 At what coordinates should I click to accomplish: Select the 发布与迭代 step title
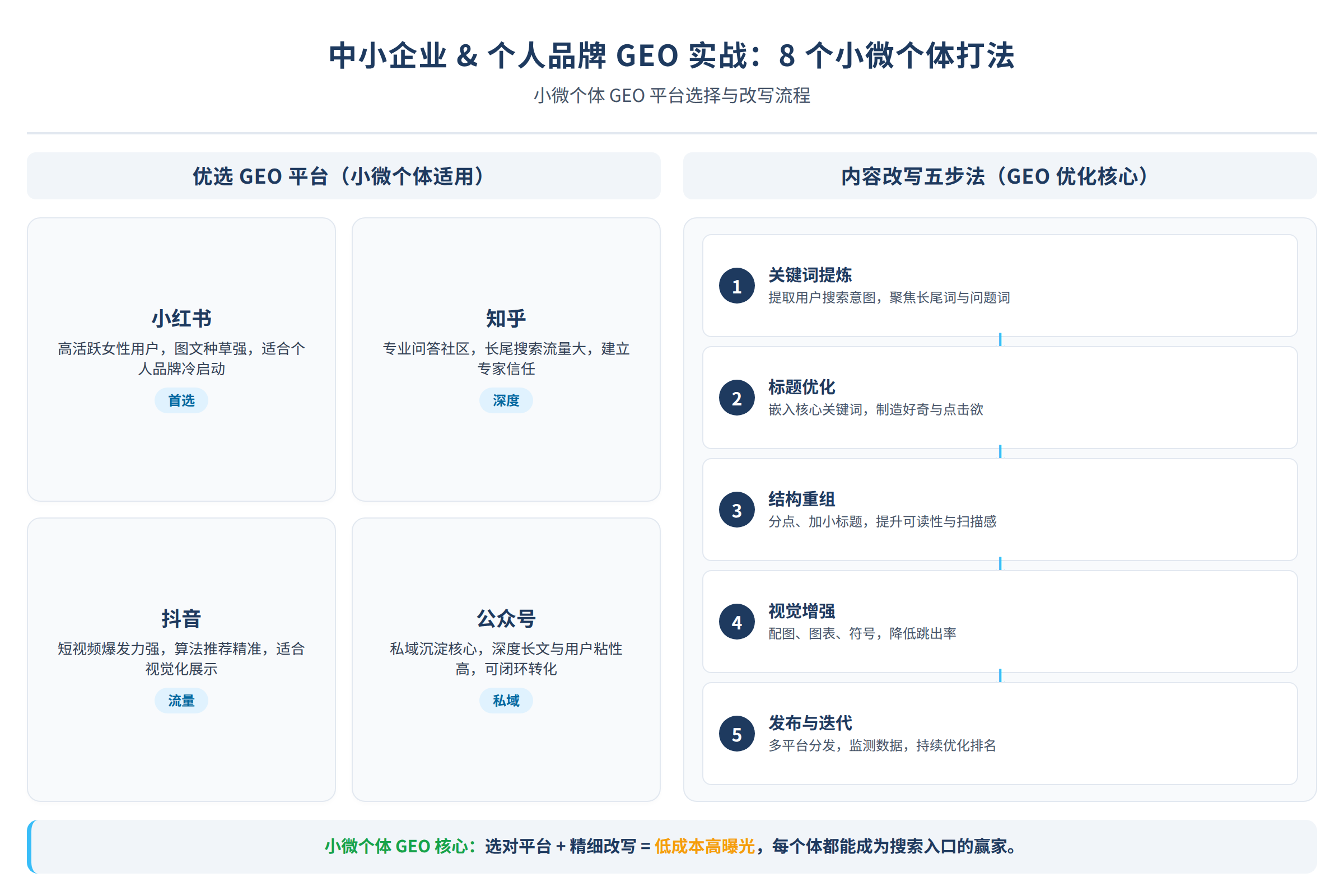pos(810,723)
